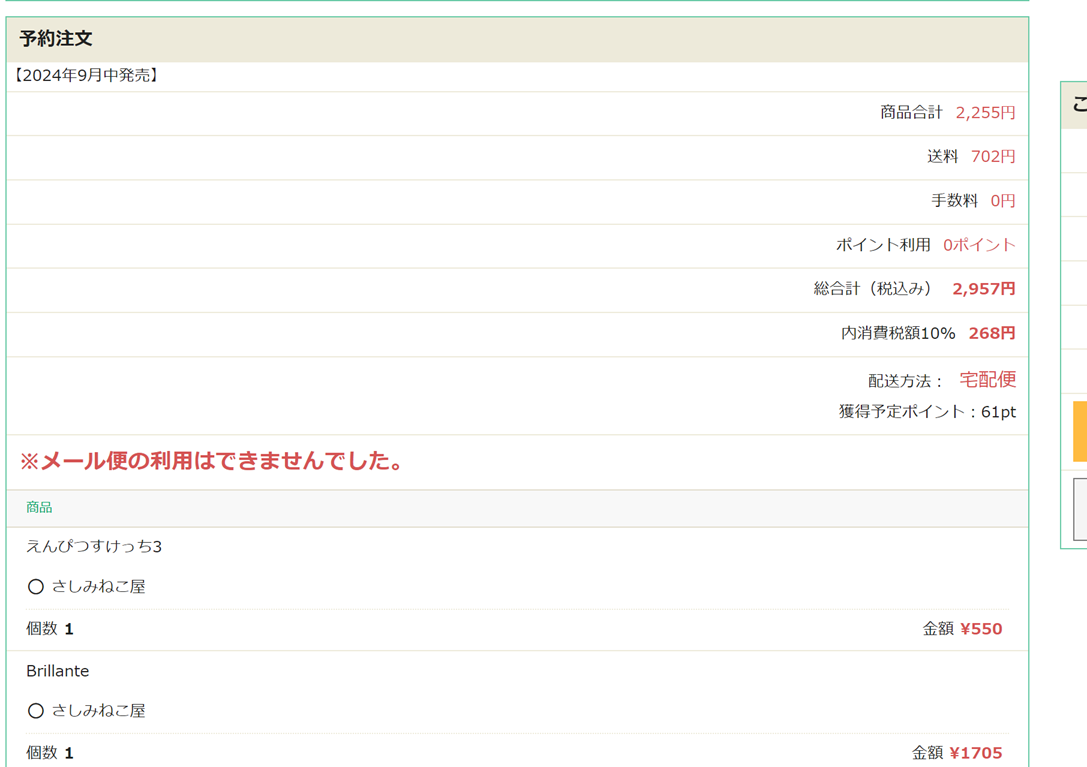Click the ¥1705 price amount

point(975,753)
